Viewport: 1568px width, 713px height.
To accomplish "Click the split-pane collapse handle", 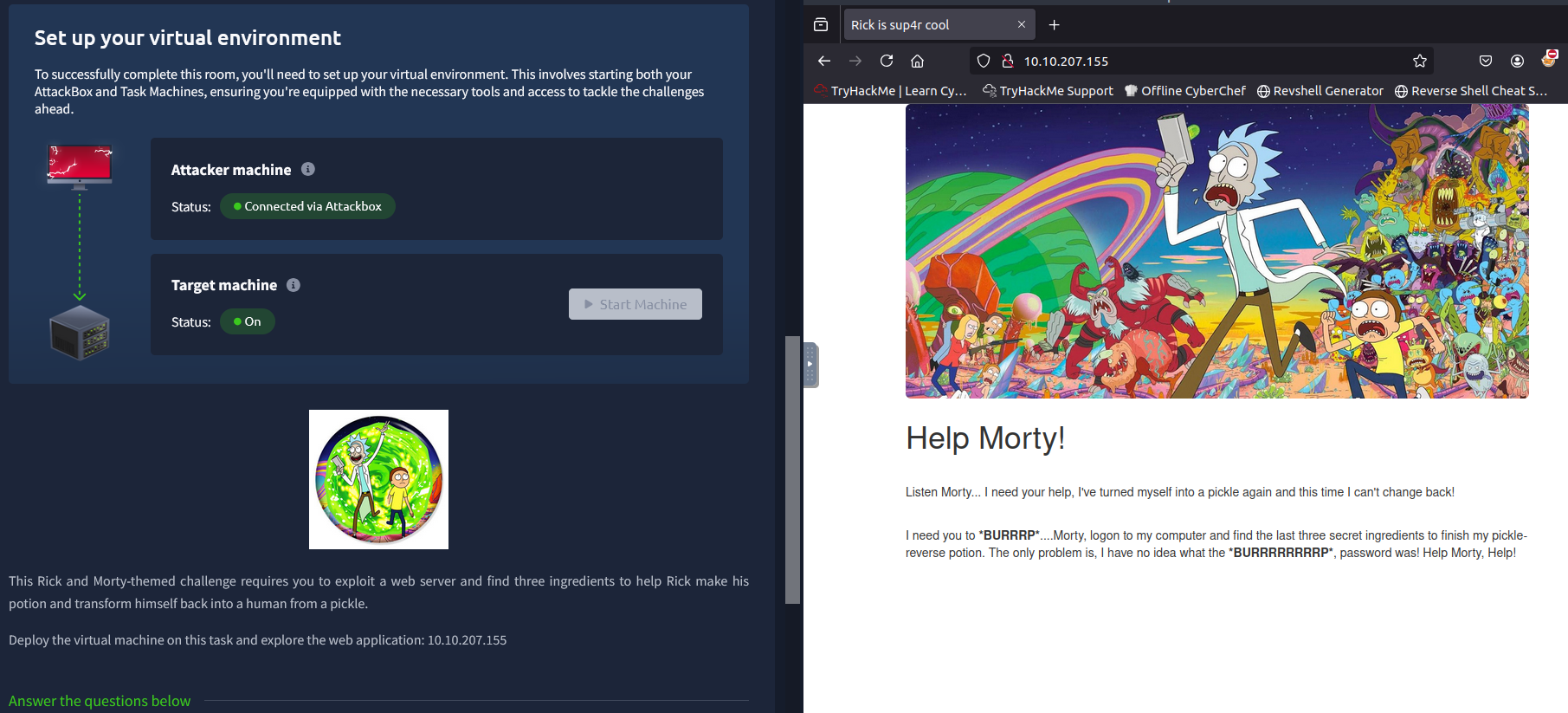I will (810, 365).
